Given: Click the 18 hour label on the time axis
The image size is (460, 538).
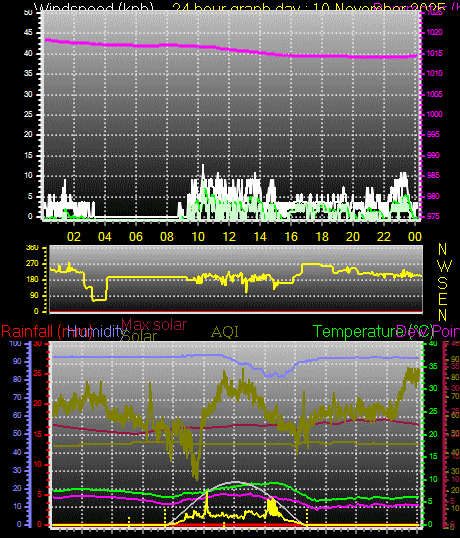Looking at the screenshot, I should point(322,237).
